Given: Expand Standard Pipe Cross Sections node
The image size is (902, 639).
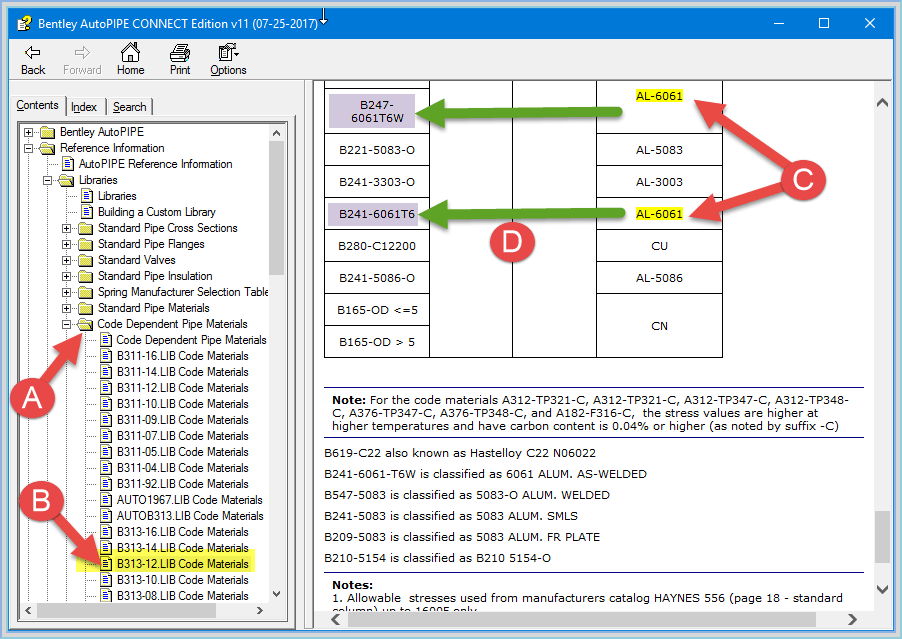Looking at the screenshot, I should pyautogui.click(x=67, y=228).
